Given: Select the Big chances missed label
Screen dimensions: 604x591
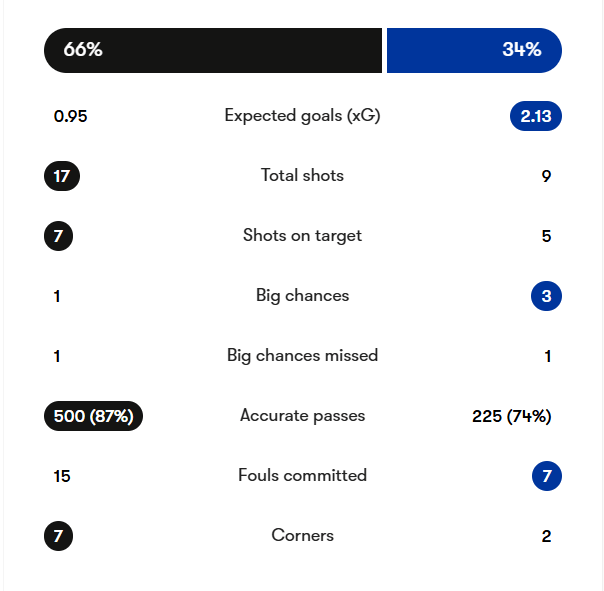Looking at the screenshot, I should (302, 356).
